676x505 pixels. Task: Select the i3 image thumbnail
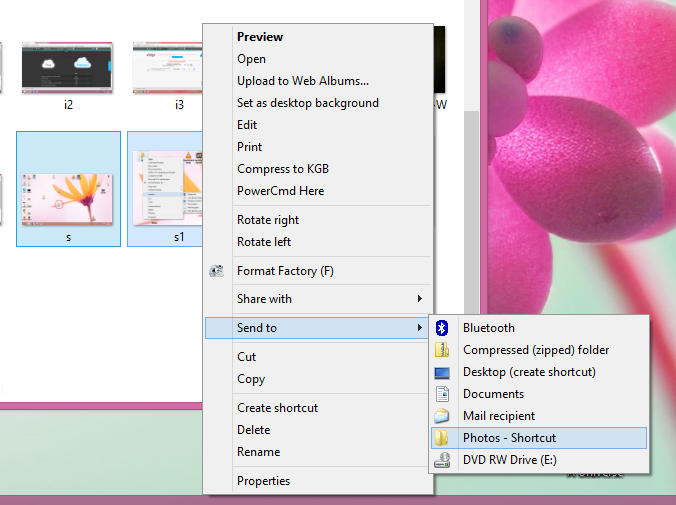click(x=168, y=67)
